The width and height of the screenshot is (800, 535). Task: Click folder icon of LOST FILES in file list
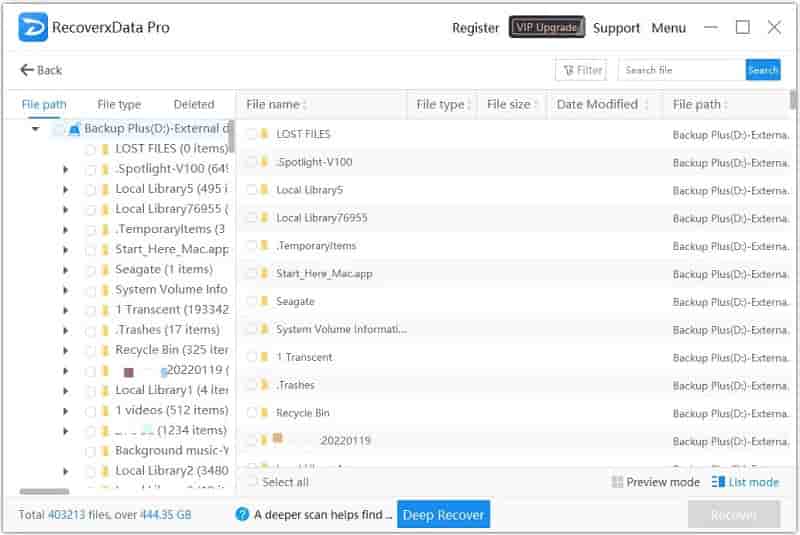(264, 134)
